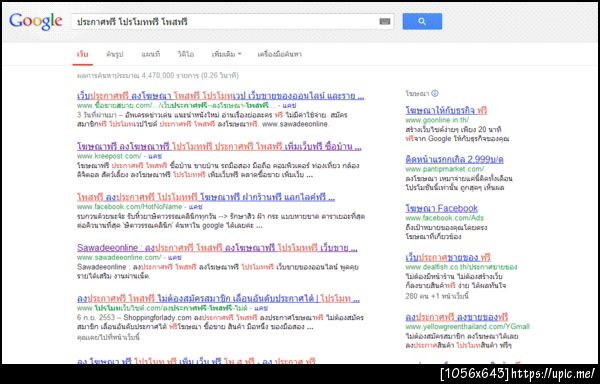Open cached แคช link for facebook.com/HotNoName

(x=195, y=207)
